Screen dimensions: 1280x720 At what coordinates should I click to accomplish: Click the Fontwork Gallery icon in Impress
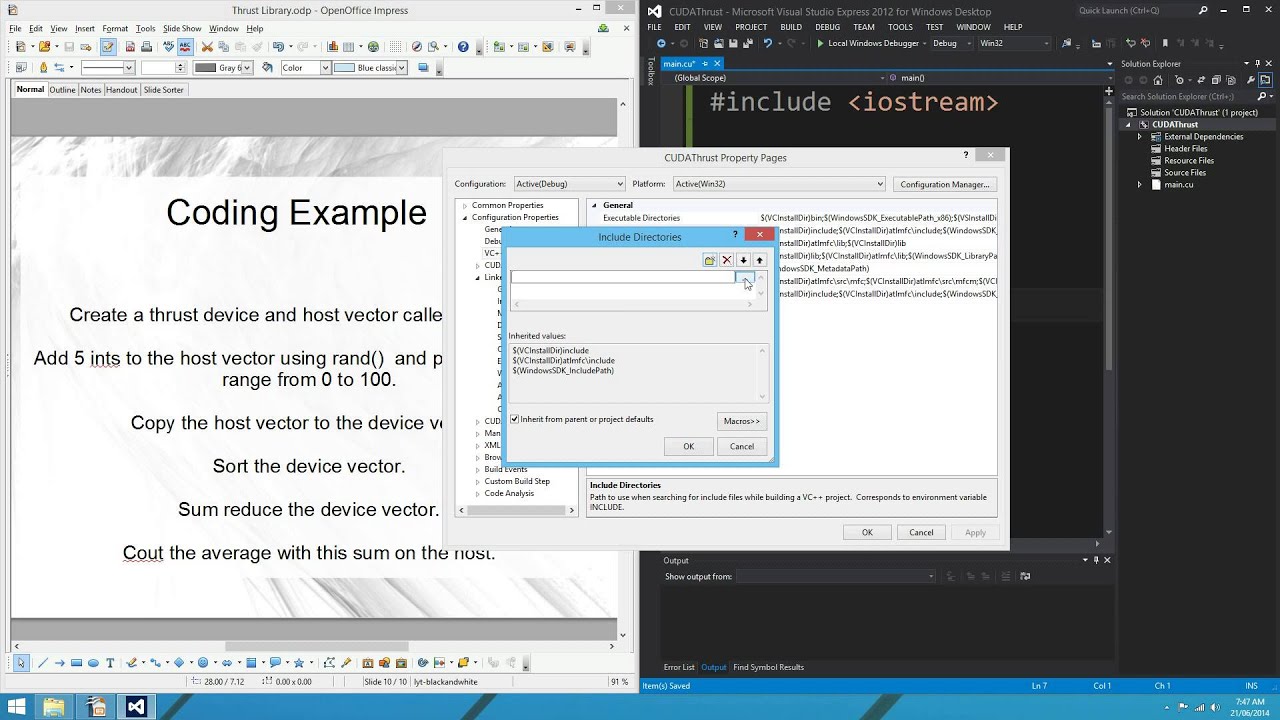point(368,662)
